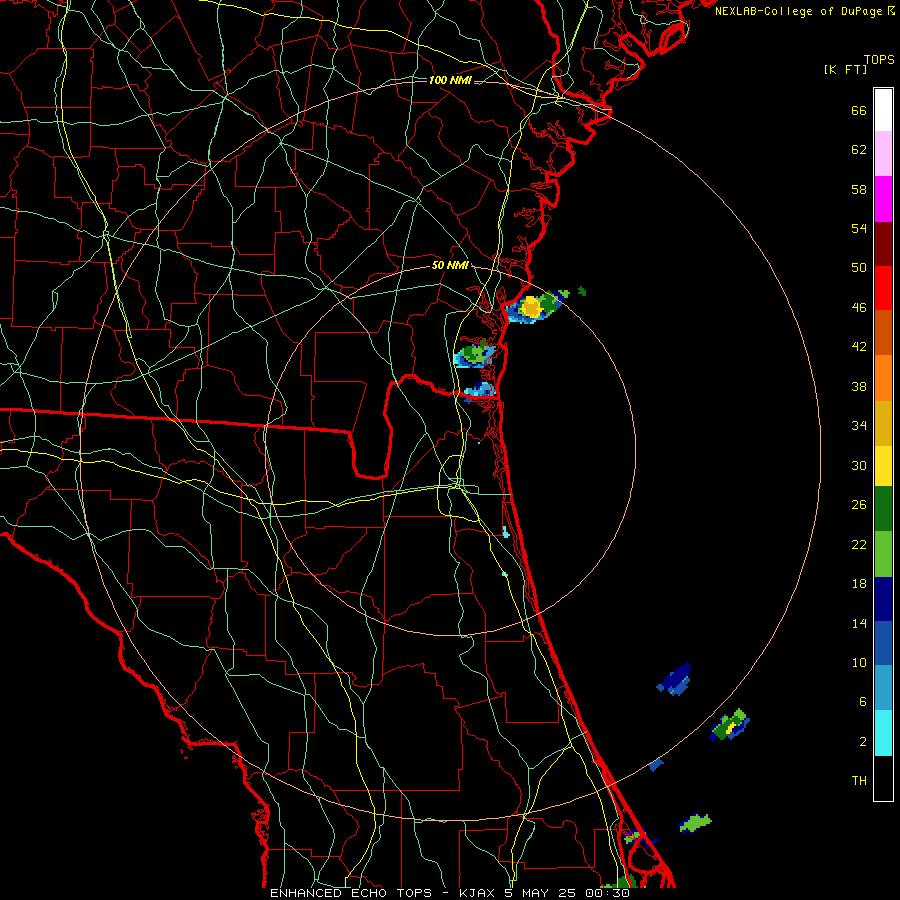Click the "54" legend value
The image size is (900, 900).
pyautogui.click(x=859, y=228)
